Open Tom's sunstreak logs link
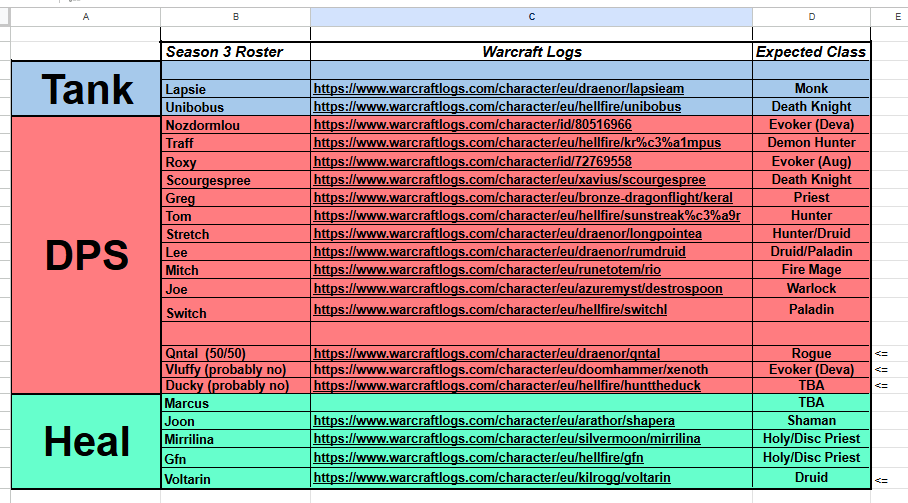The width and height of the screenshot is (908, 503). point(527,215)
